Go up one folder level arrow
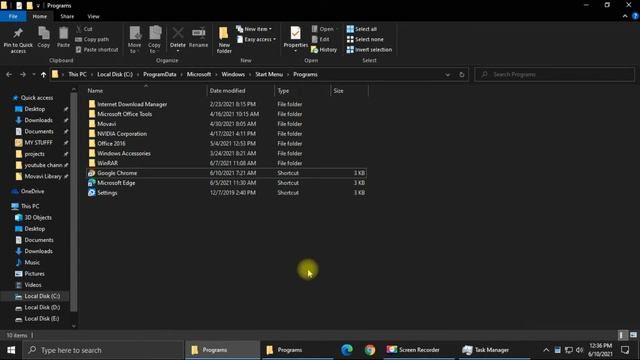The image size is (640, 360). point(43,75)
